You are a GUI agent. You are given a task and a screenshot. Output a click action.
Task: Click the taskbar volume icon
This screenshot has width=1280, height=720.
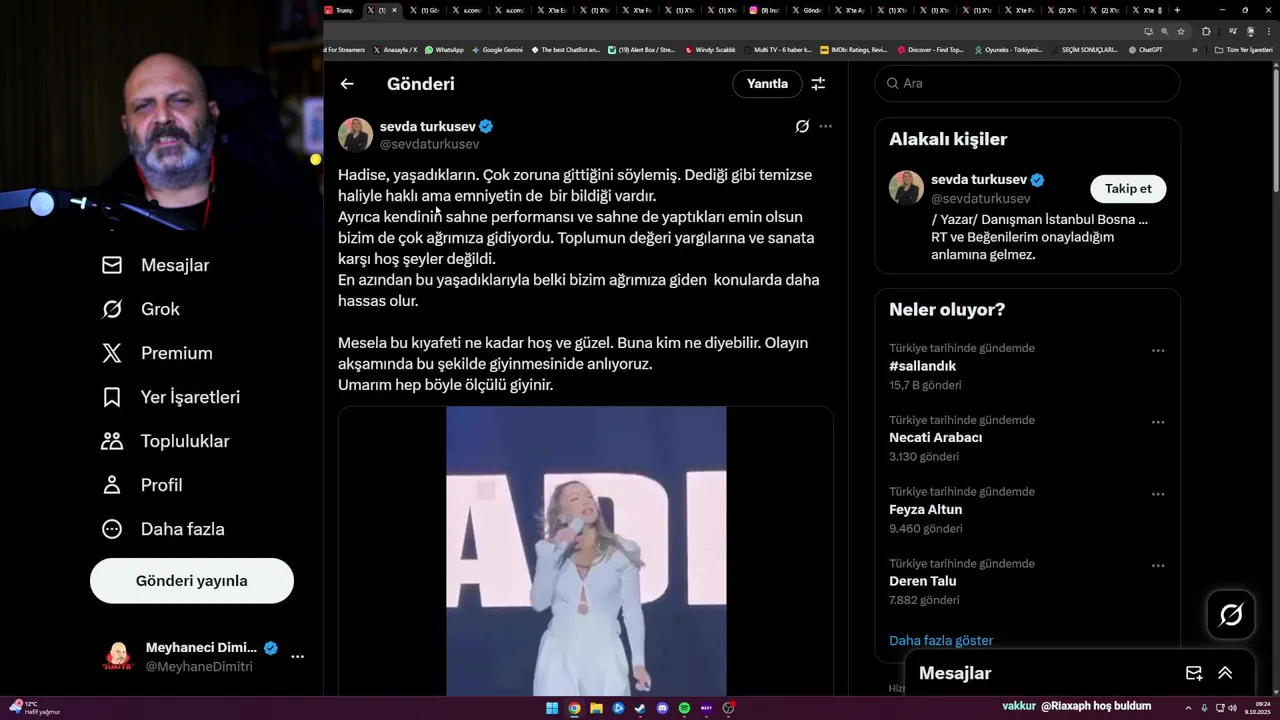coord(1231,708)
